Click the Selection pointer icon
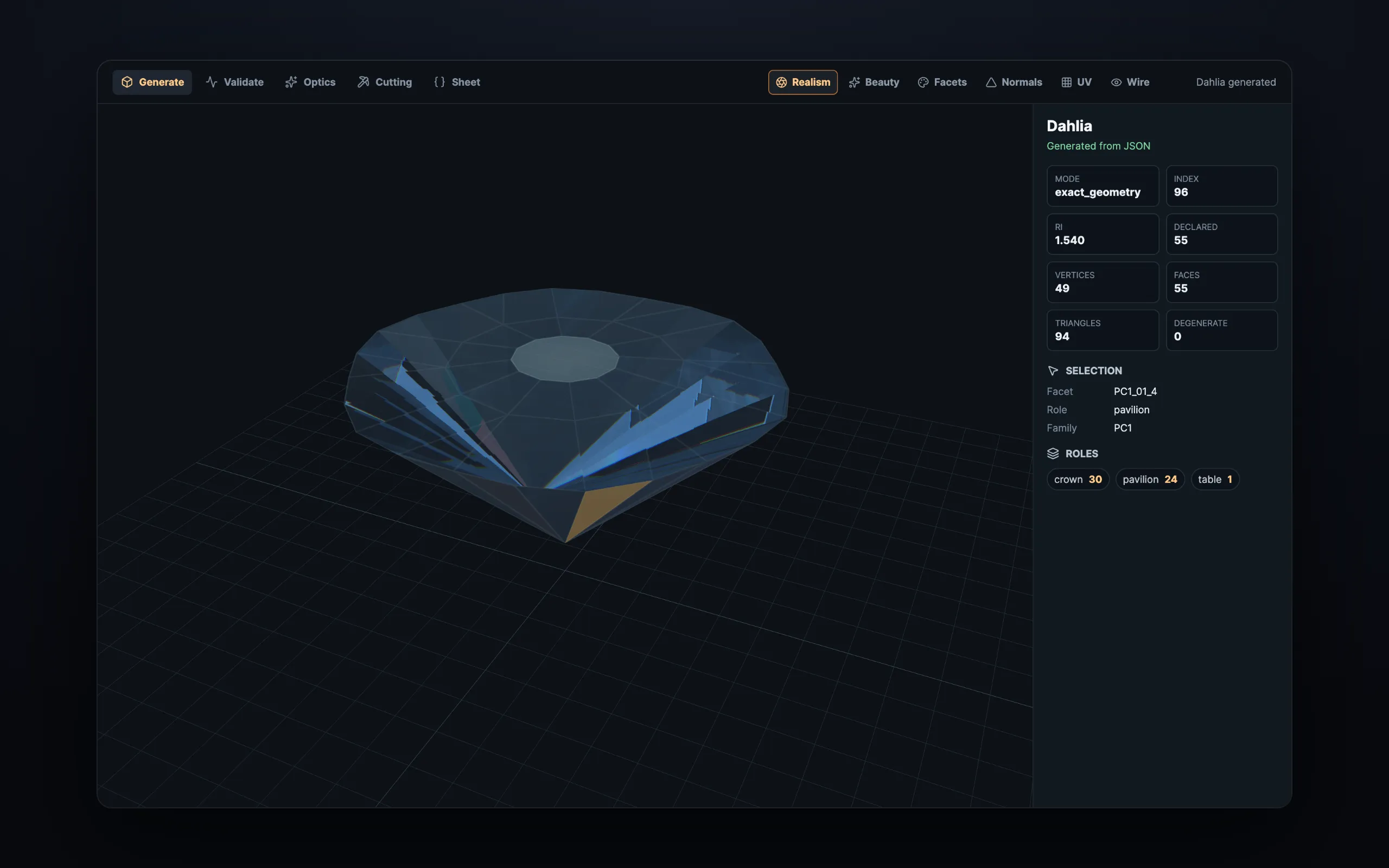 point(1053,371)
